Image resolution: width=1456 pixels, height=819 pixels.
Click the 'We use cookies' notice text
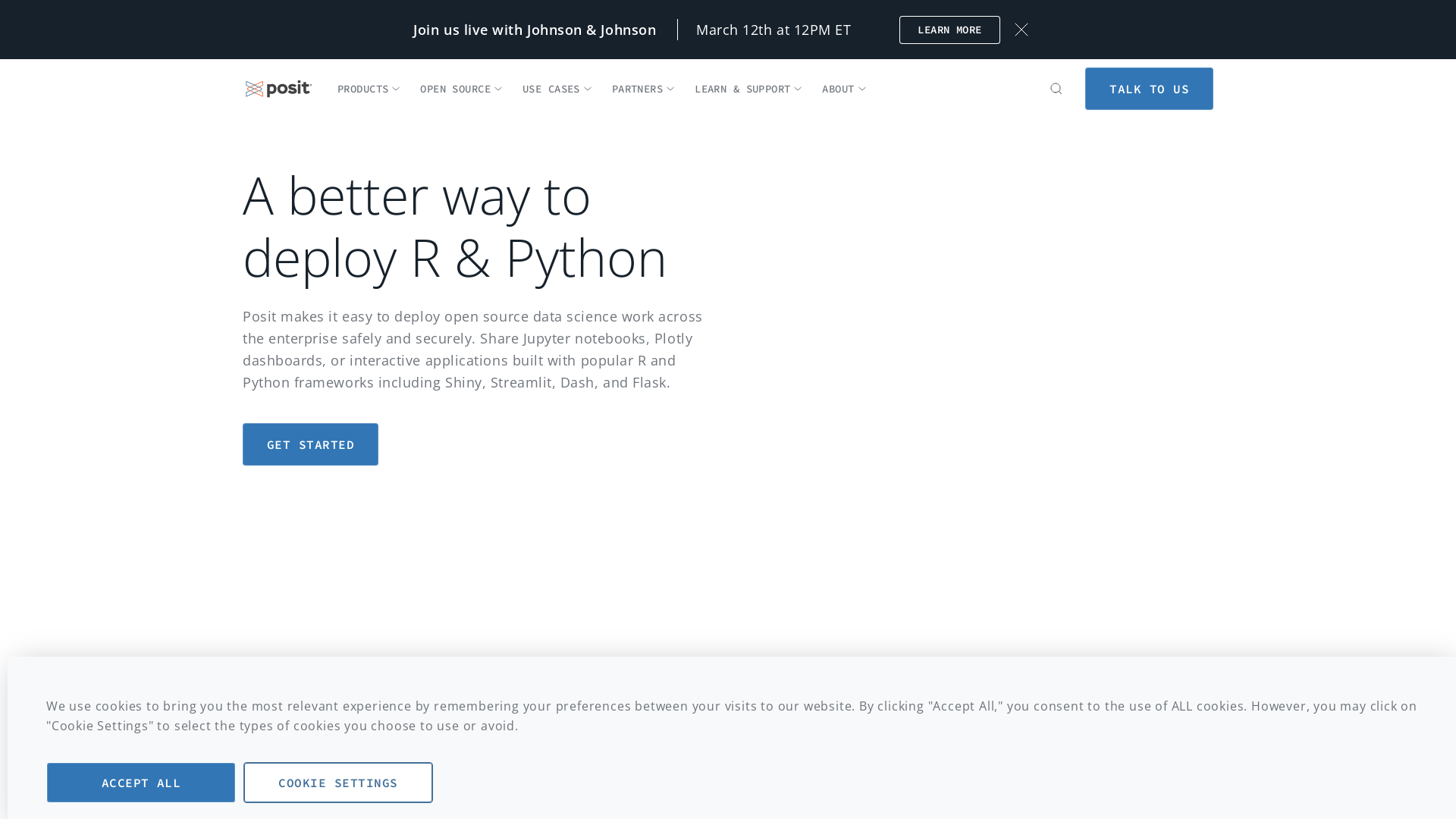(x=731, y=716)
